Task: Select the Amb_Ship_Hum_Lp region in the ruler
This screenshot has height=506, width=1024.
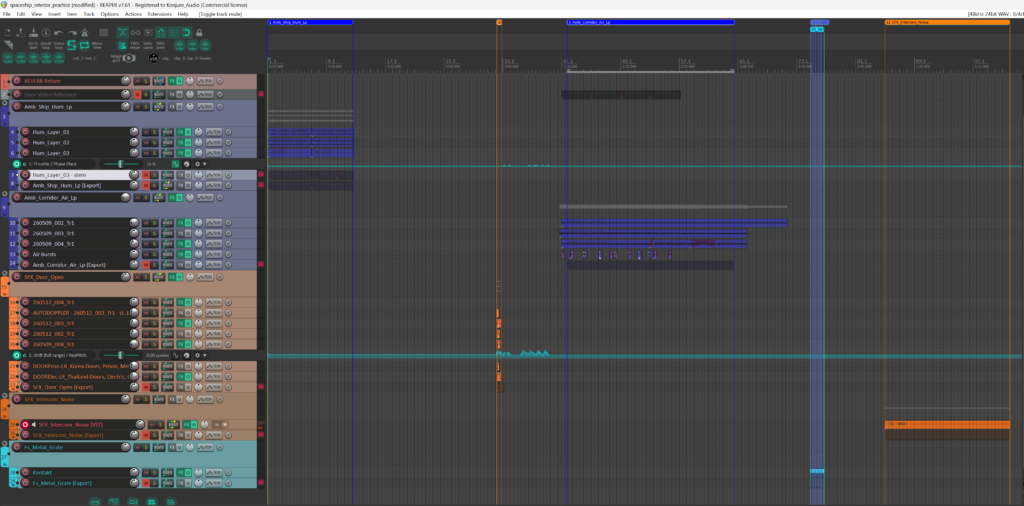Action: (310, 22)
